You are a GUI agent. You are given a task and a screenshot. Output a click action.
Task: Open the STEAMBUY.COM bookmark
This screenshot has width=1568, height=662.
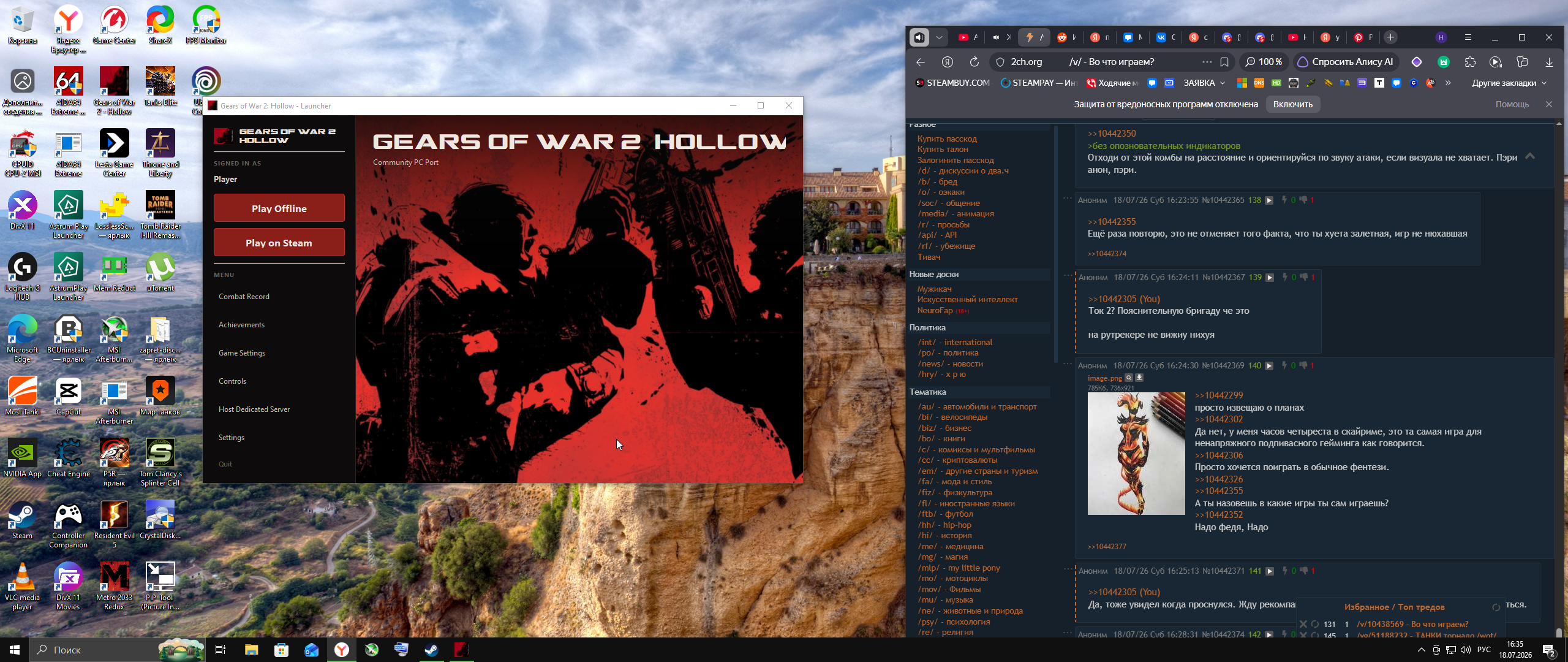click(952, 83)
